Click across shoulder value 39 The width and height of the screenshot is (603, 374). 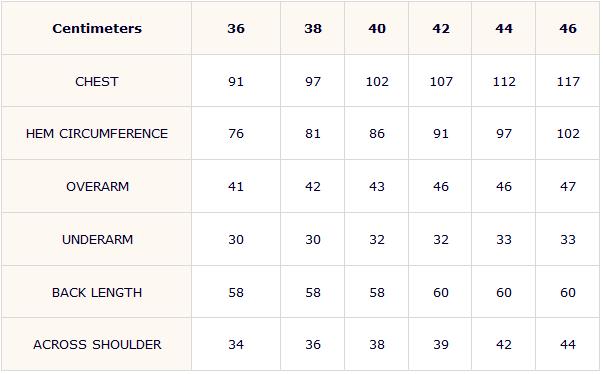point(441,345)
